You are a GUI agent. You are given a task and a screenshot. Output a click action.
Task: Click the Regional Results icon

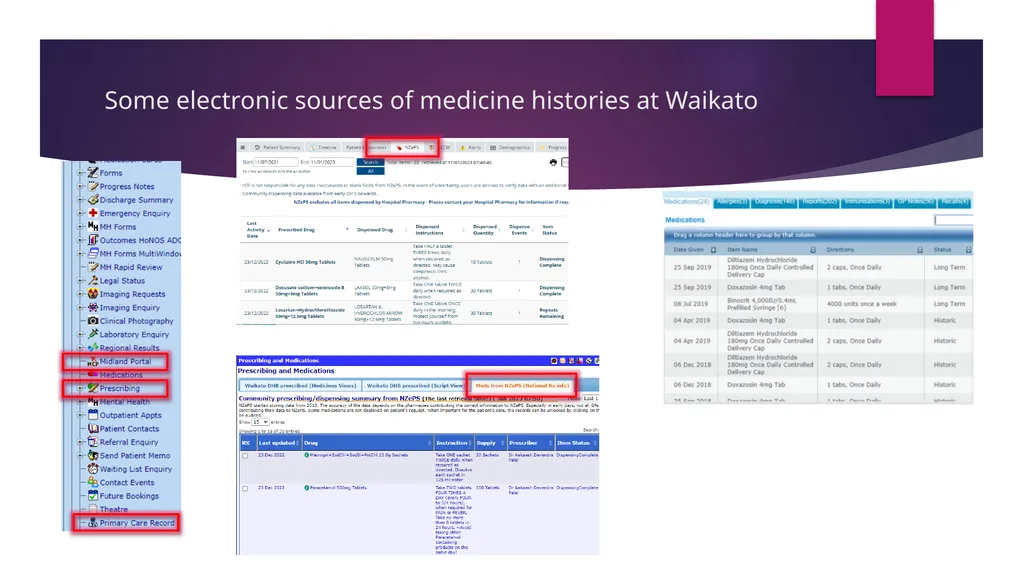(x=93, y=348)
